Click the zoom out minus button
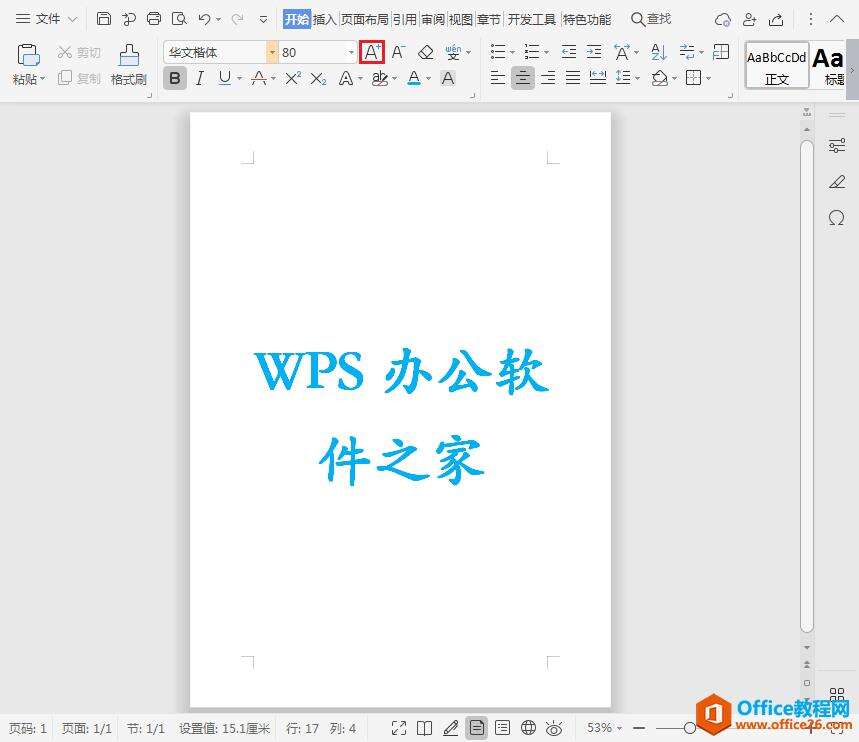 tap(639, 728)
